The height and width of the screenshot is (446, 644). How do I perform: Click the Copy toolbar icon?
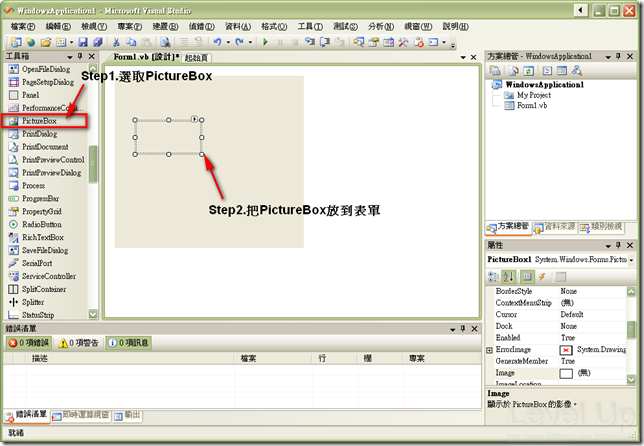(x=131, y=42)
